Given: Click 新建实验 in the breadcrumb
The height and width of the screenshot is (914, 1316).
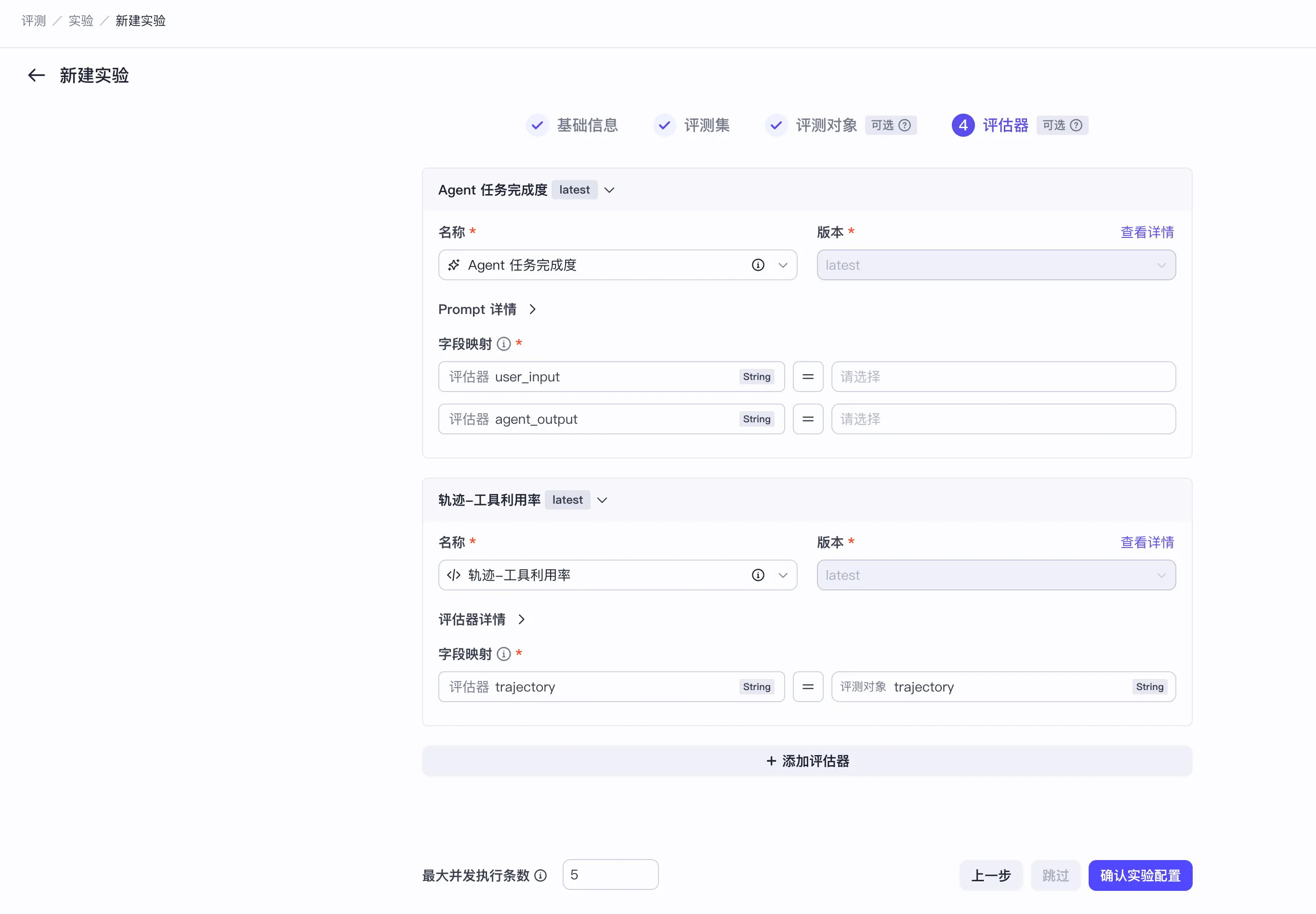Looking at the screenshot, I should [x=140, y=21].
